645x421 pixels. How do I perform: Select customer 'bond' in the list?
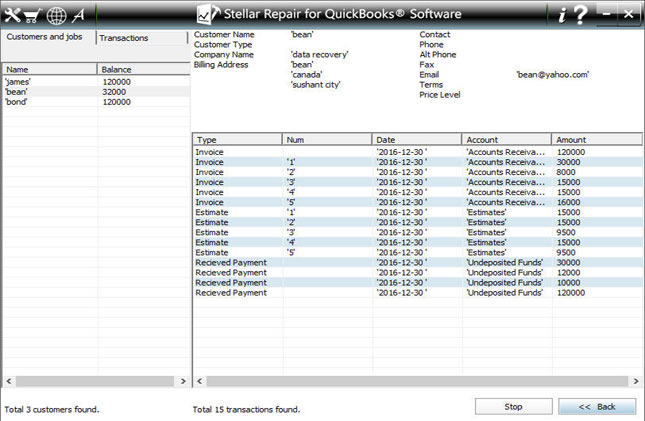96,102
